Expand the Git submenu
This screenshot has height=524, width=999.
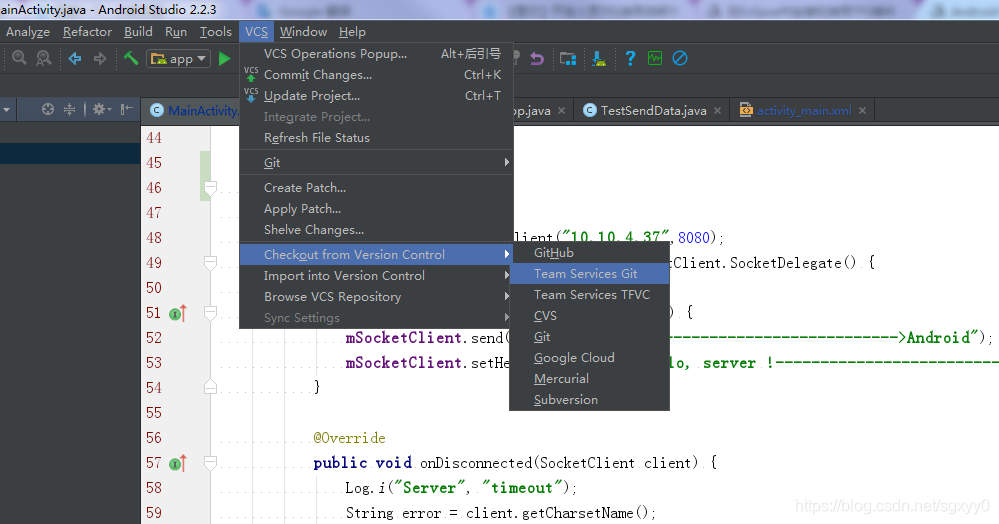377,163
